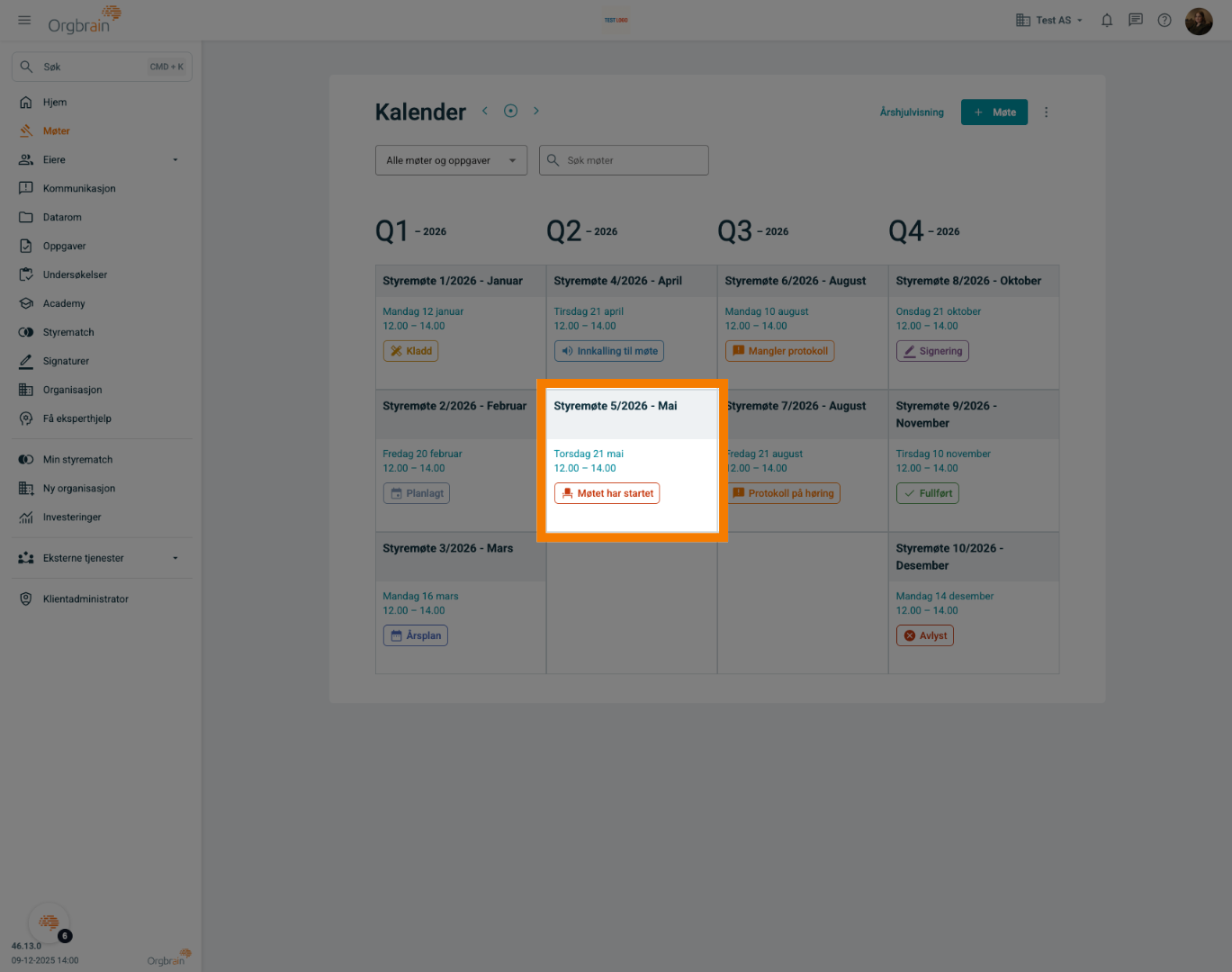The height and width of the screenshot is (972, 1232).
Task: Expand the Test AS organisation switcher
Action: tap(1049, 20)
